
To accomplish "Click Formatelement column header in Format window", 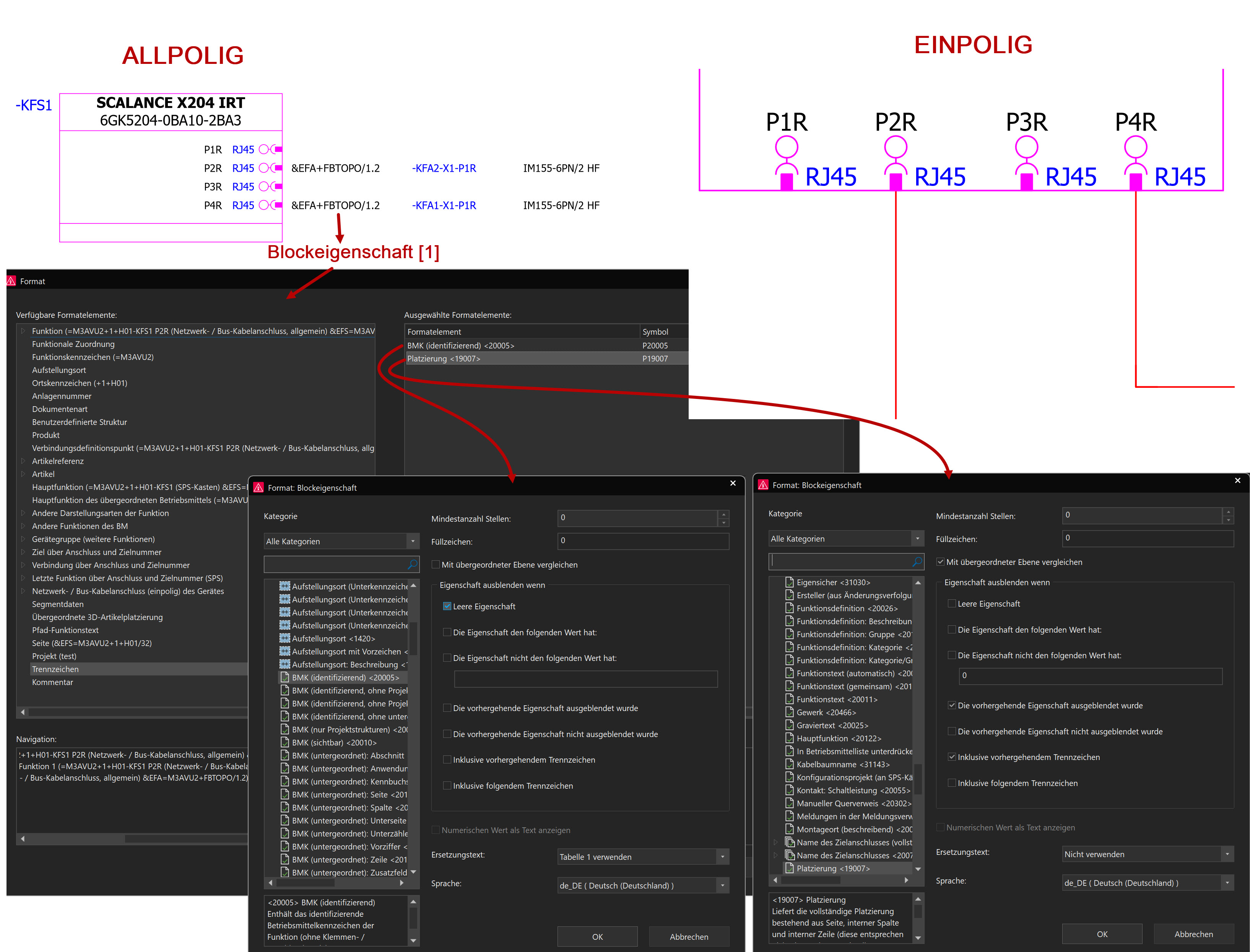I will click(x=522, y=332).
